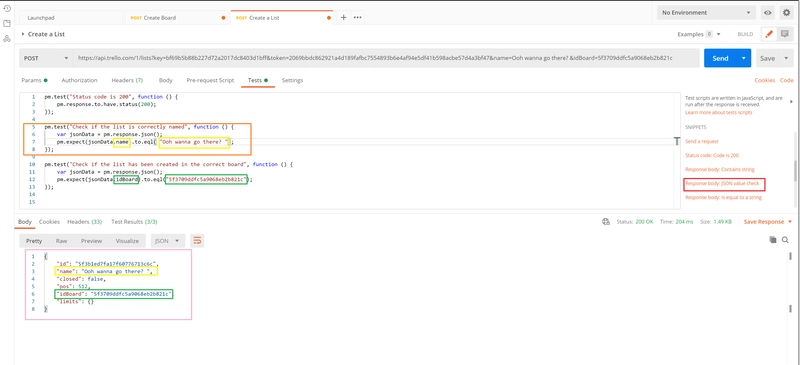Open environment quick look eye icon
Screen dimensions: 800x365
point(767,12)
